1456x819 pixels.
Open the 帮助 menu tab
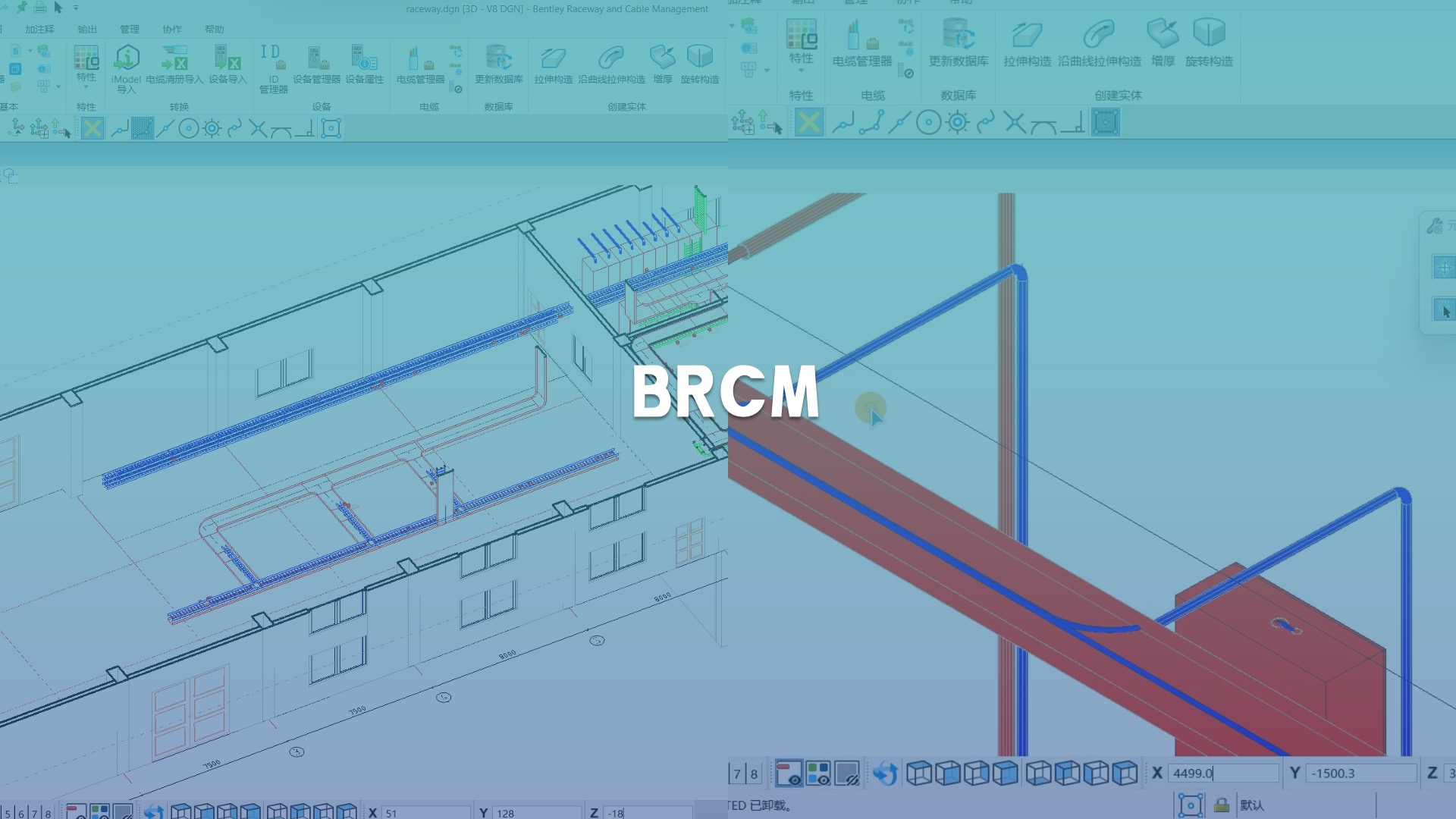(x=213, y=29)
